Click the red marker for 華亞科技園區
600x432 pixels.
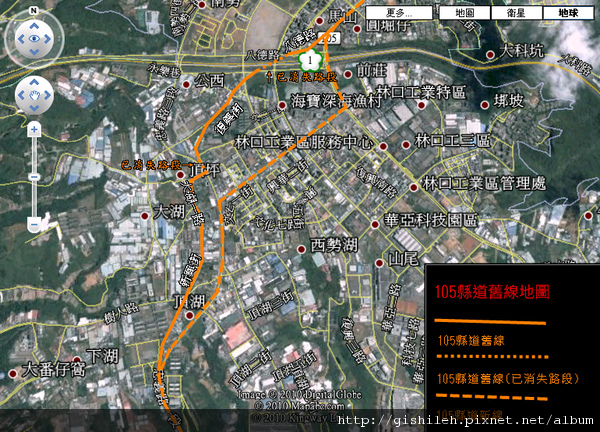point(375,225)
